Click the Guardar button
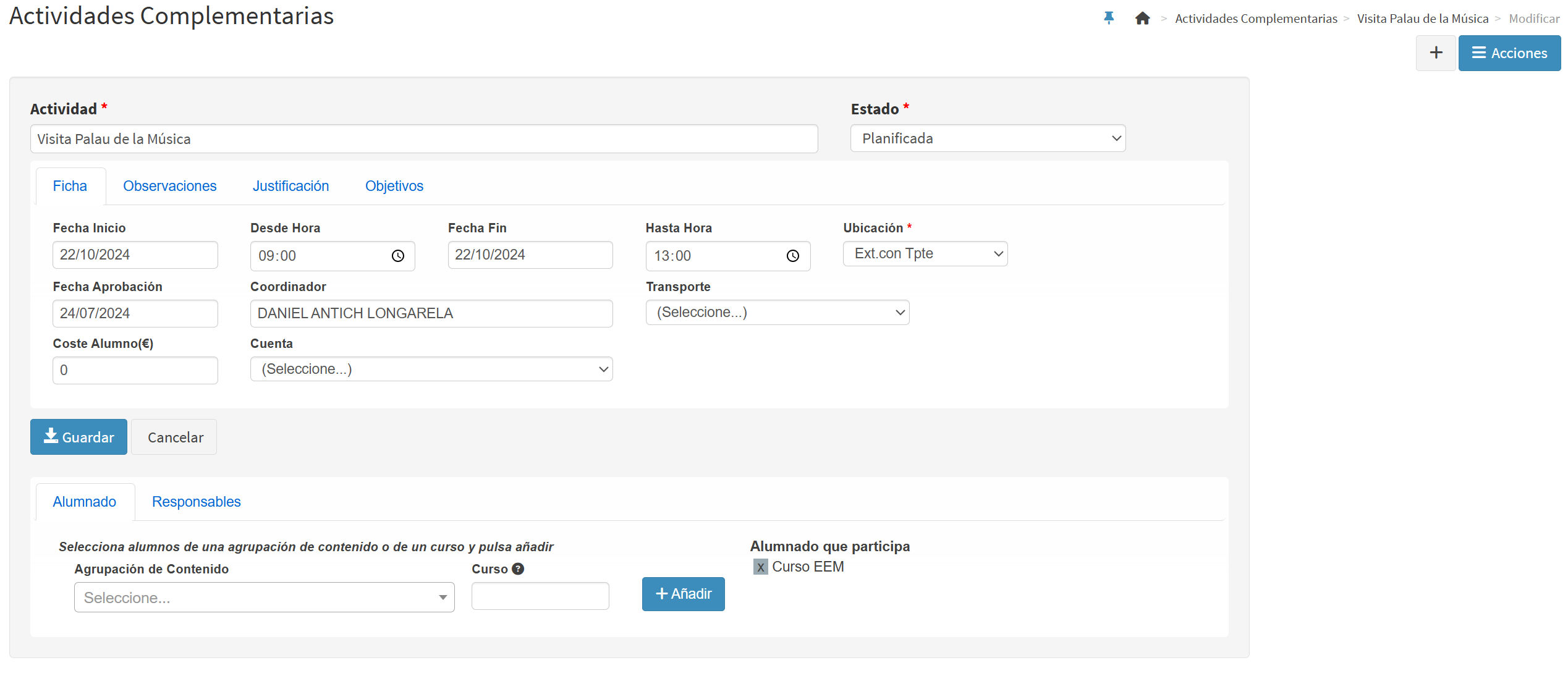1568x697 pixels. click(x=78, y=437)
